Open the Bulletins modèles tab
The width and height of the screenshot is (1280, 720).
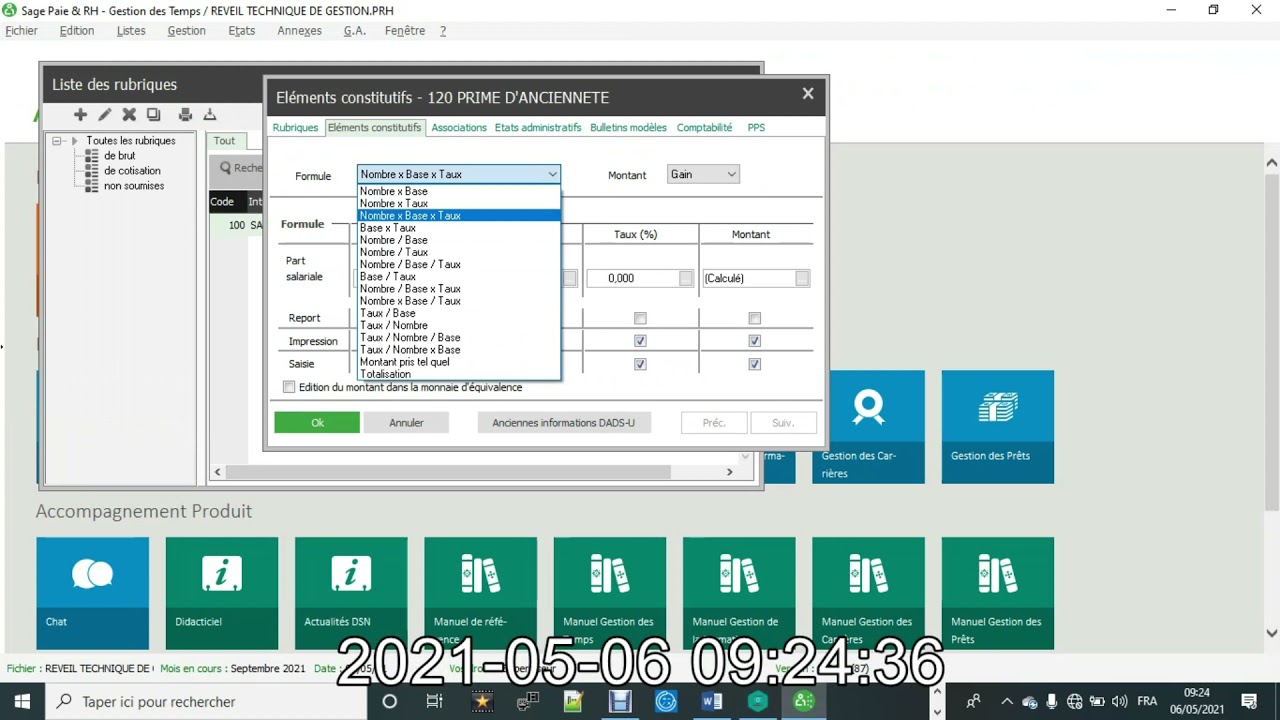[x=628, y=128]
